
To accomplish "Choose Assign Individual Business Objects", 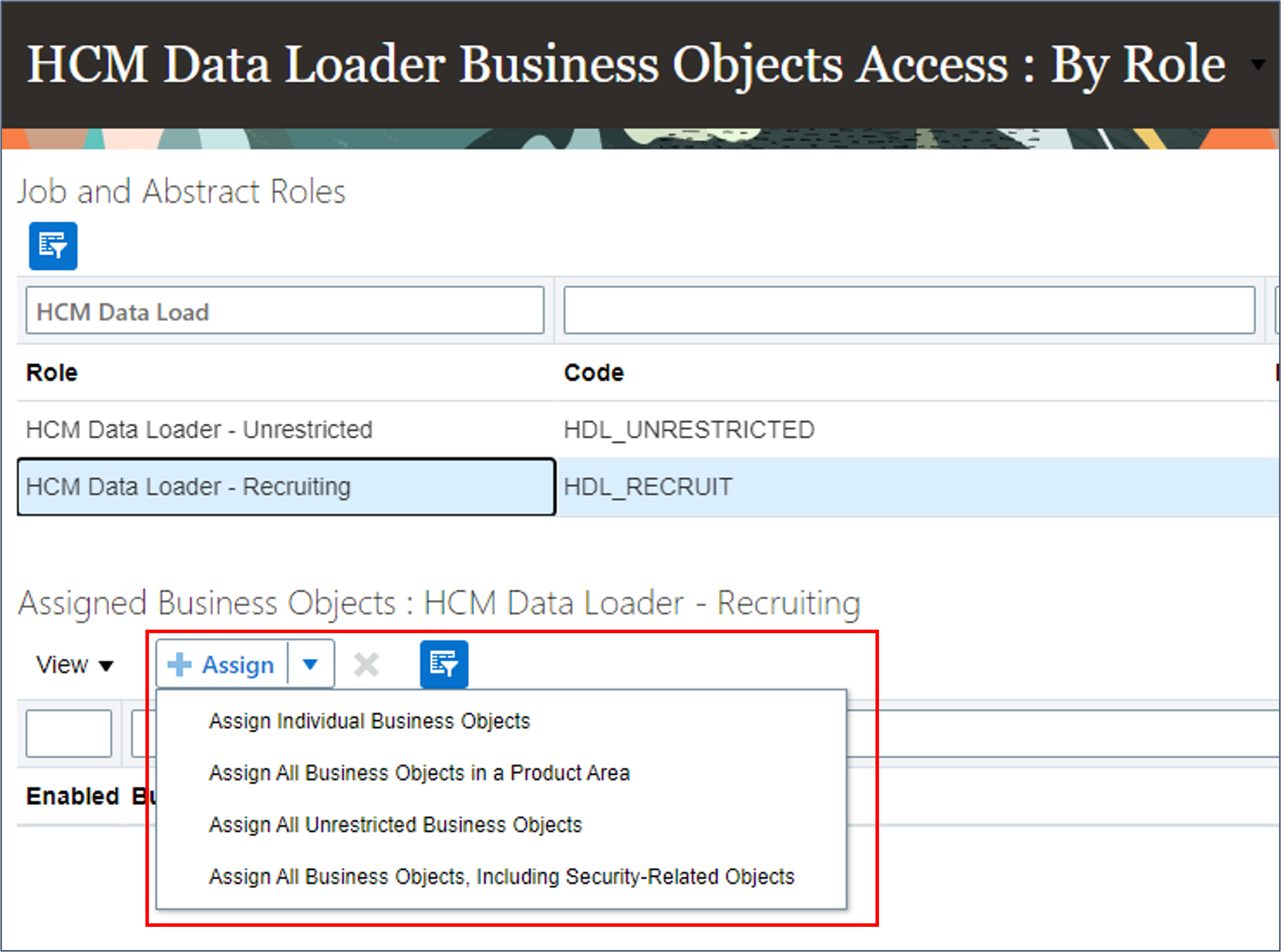I will (x=369, y=722).
